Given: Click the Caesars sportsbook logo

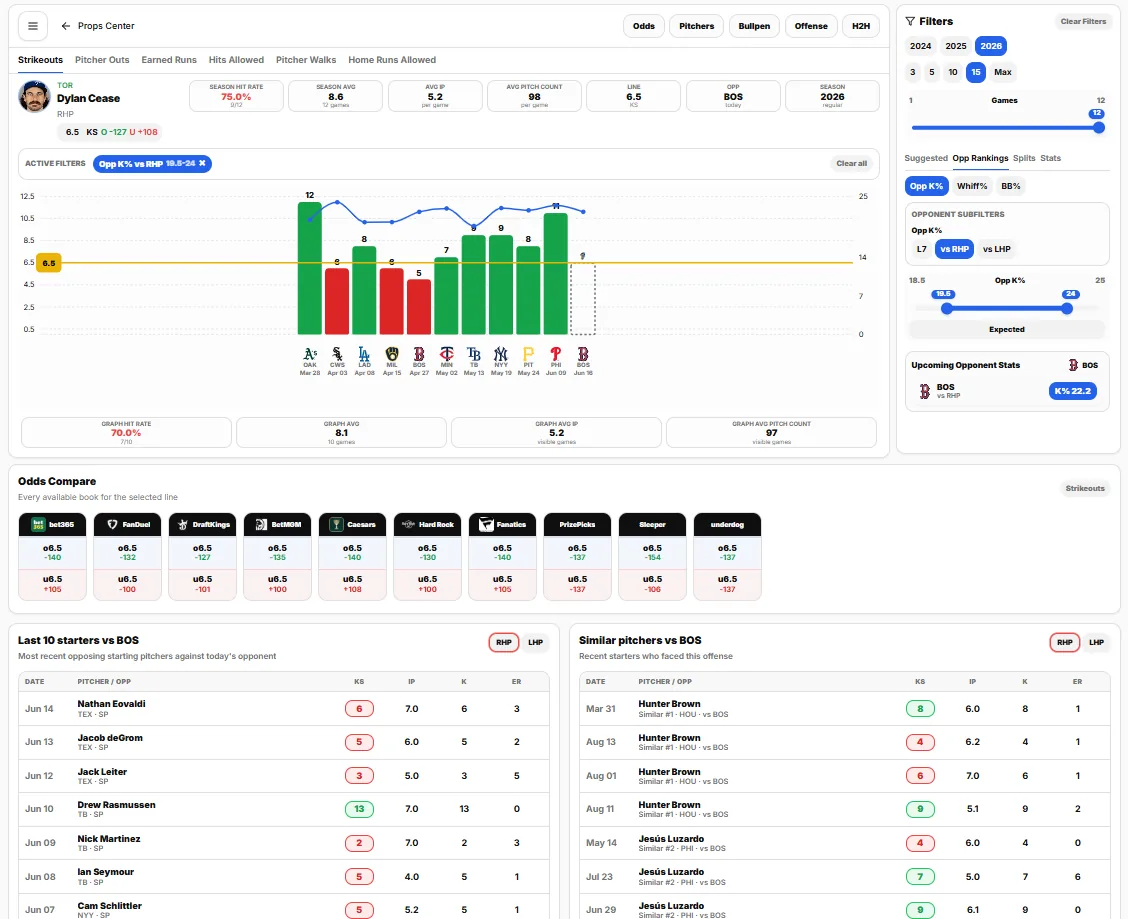Looking at the screenshot, I should tap(336, 525).
